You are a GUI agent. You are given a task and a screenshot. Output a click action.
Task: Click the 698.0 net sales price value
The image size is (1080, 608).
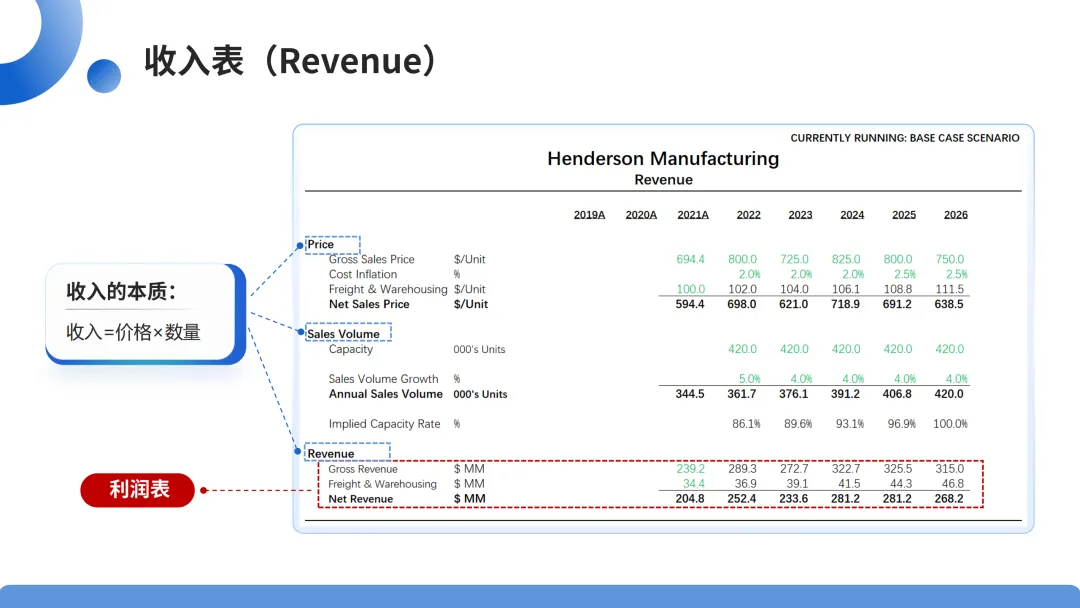[x=741, y=304]
